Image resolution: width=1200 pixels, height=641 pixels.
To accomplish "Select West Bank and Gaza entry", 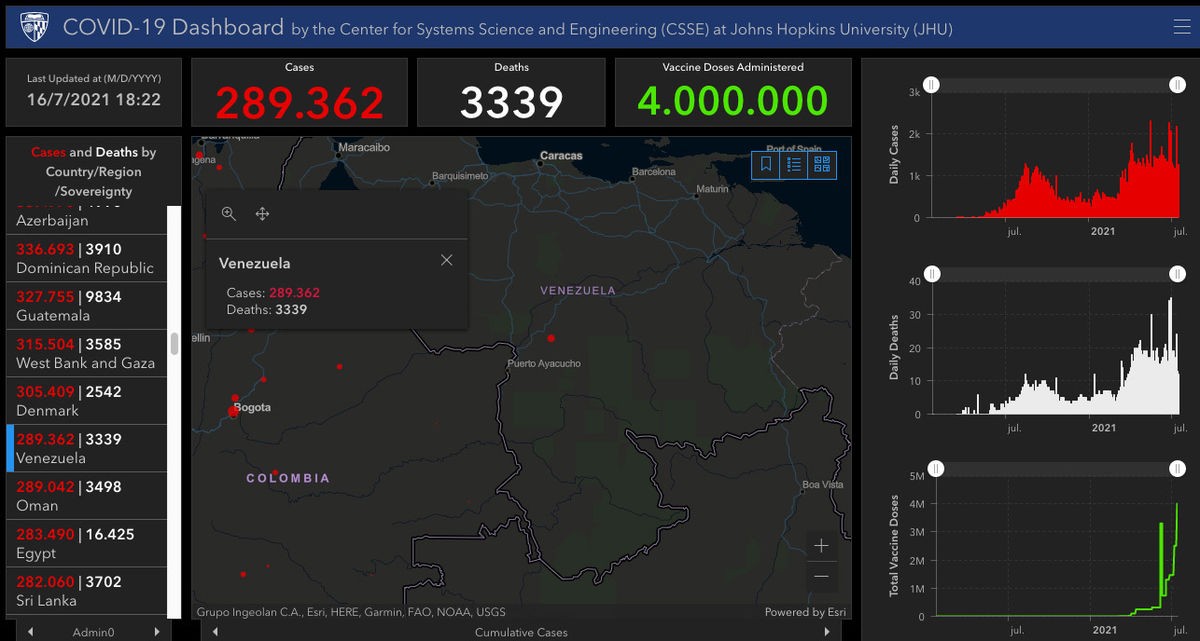I will [x=86, y=353].
